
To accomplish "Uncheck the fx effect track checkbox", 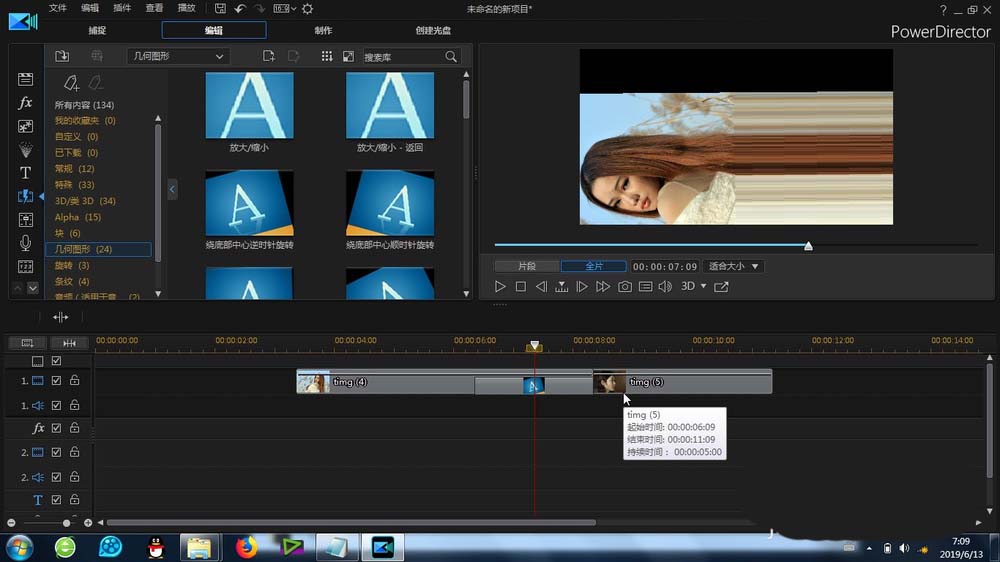I will pos(57,428).
